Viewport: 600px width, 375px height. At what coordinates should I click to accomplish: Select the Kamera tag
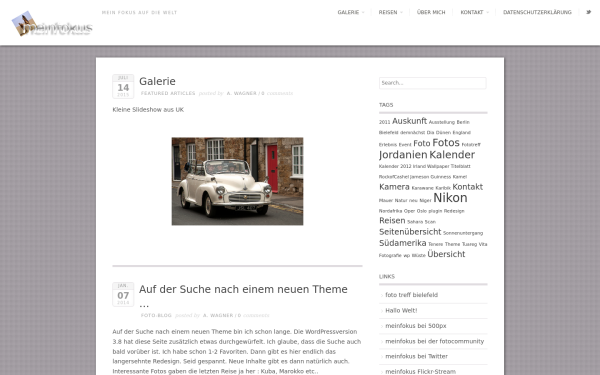[x=394, y=187]
